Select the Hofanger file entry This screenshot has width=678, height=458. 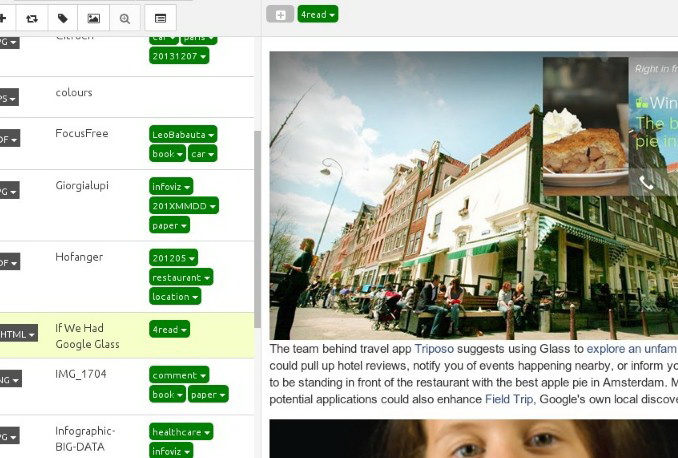(x=79, y=257)
